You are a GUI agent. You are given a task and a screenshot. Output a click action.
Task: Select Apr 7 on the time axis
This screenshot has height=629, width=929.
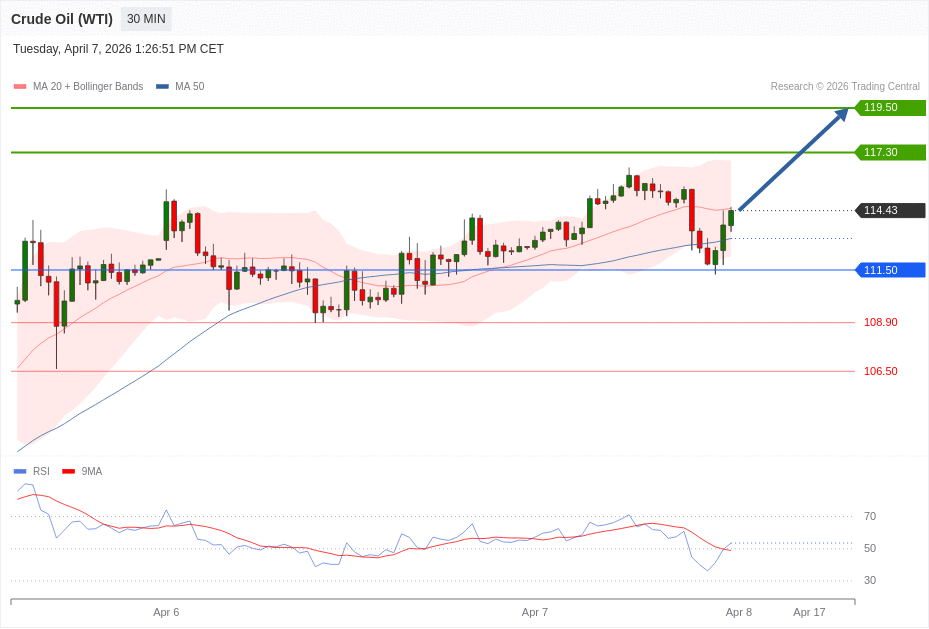tap(534, 612)
